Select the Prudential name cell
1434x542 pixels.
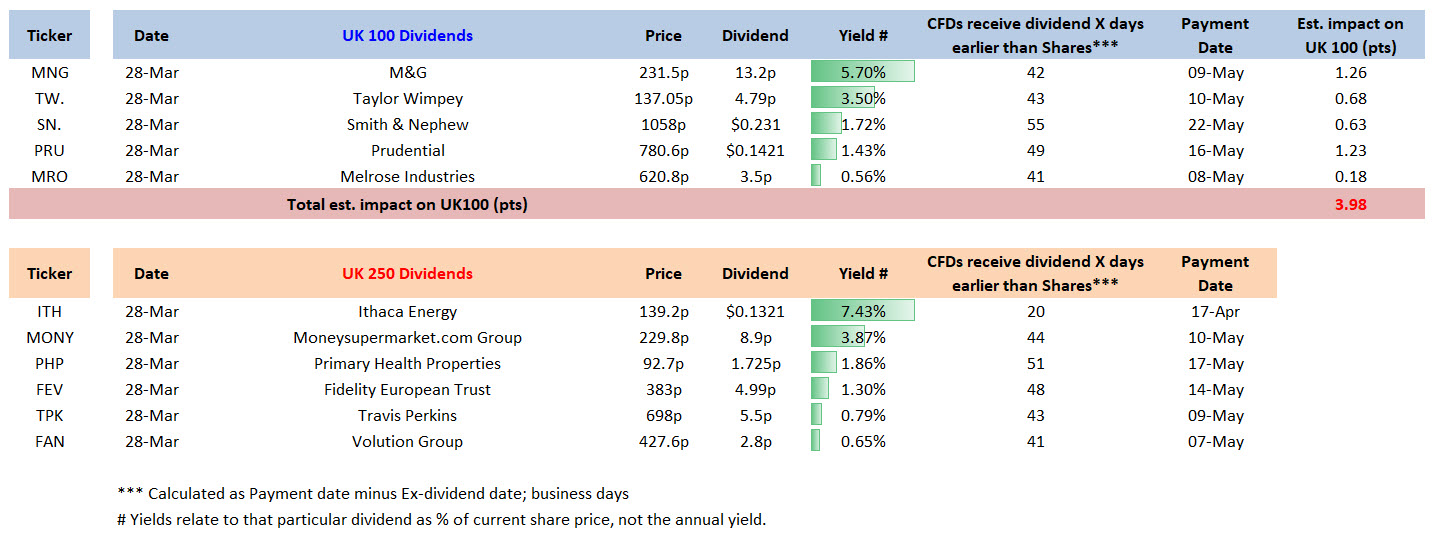[x=407, y=150]
